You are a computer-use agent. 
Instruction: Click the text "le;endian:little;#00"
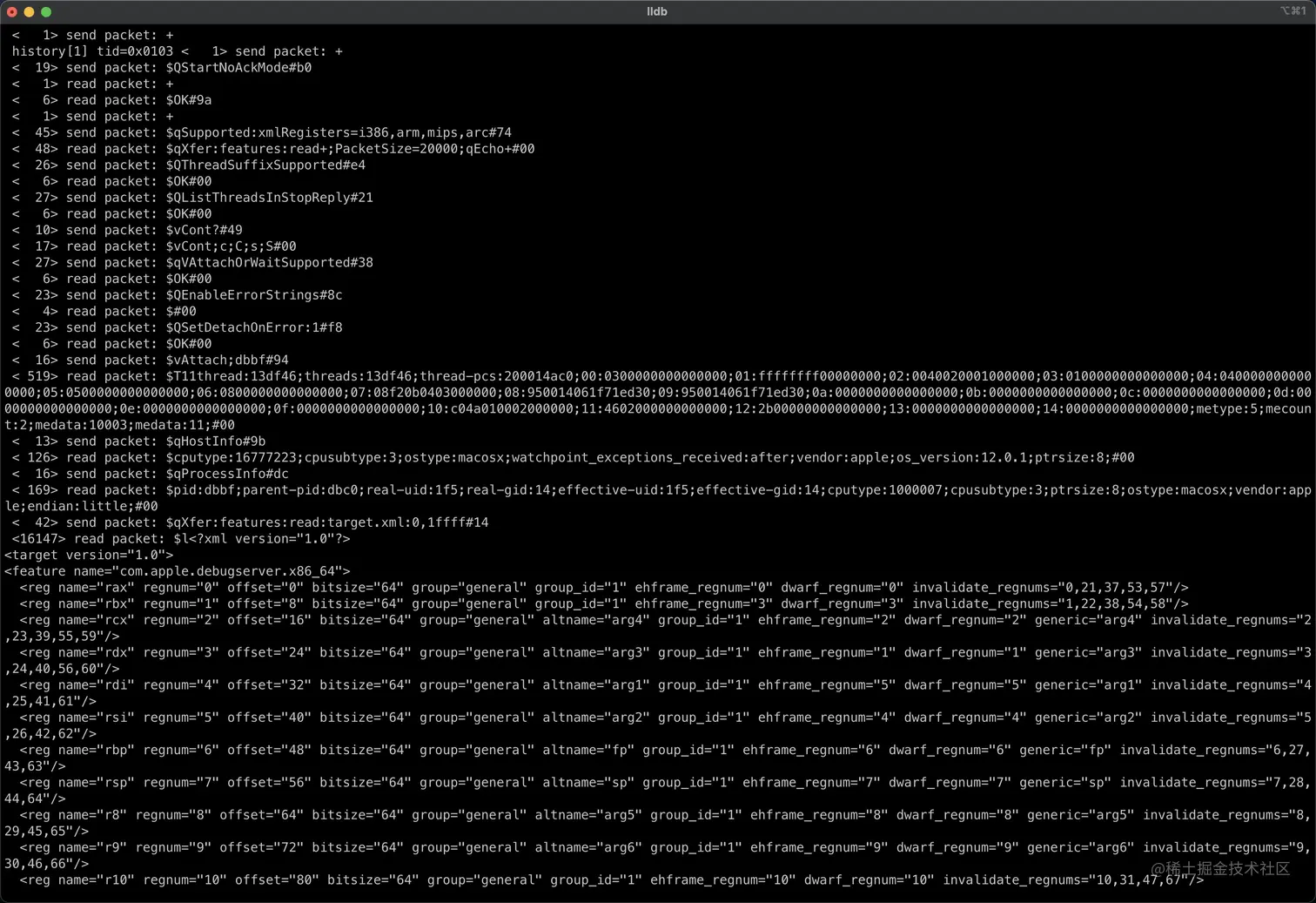pos(81,506)
